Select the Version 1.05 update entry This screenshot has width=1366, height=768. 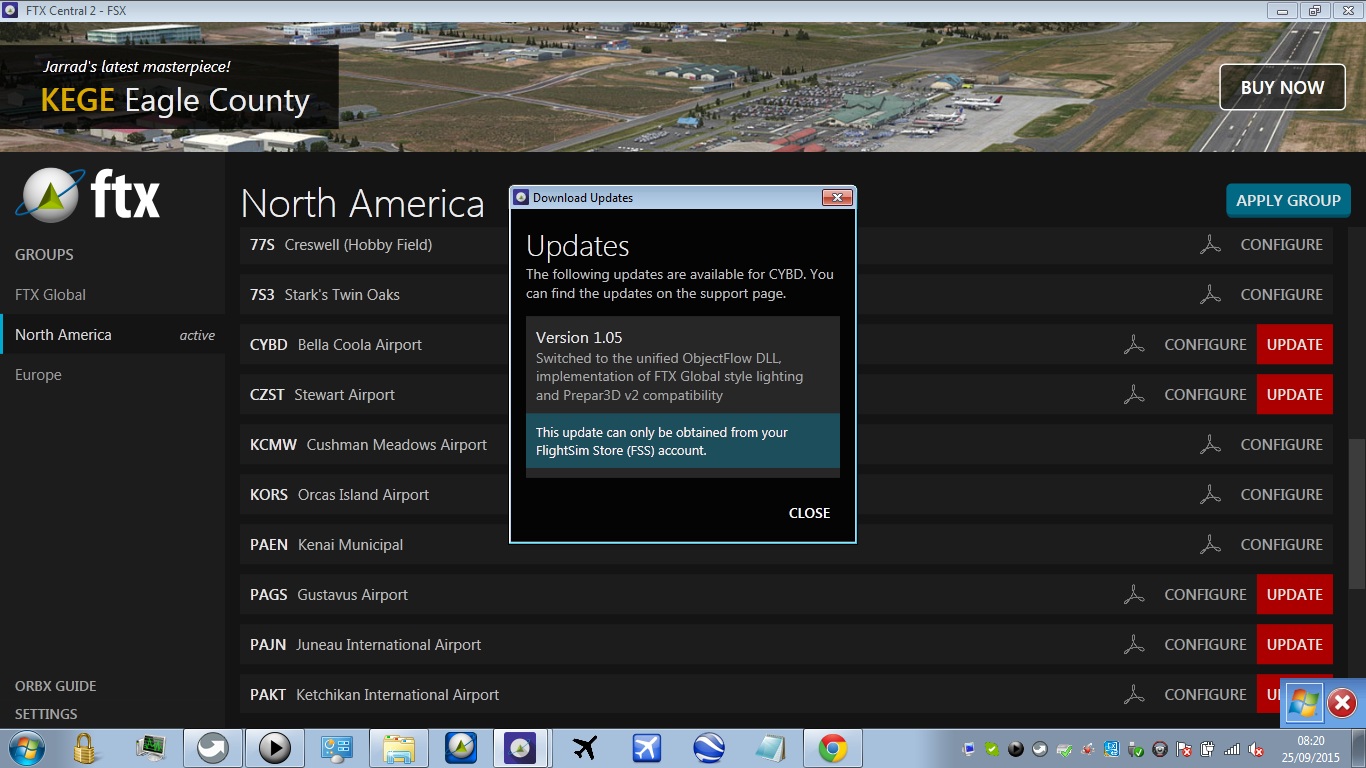point(683,365)
